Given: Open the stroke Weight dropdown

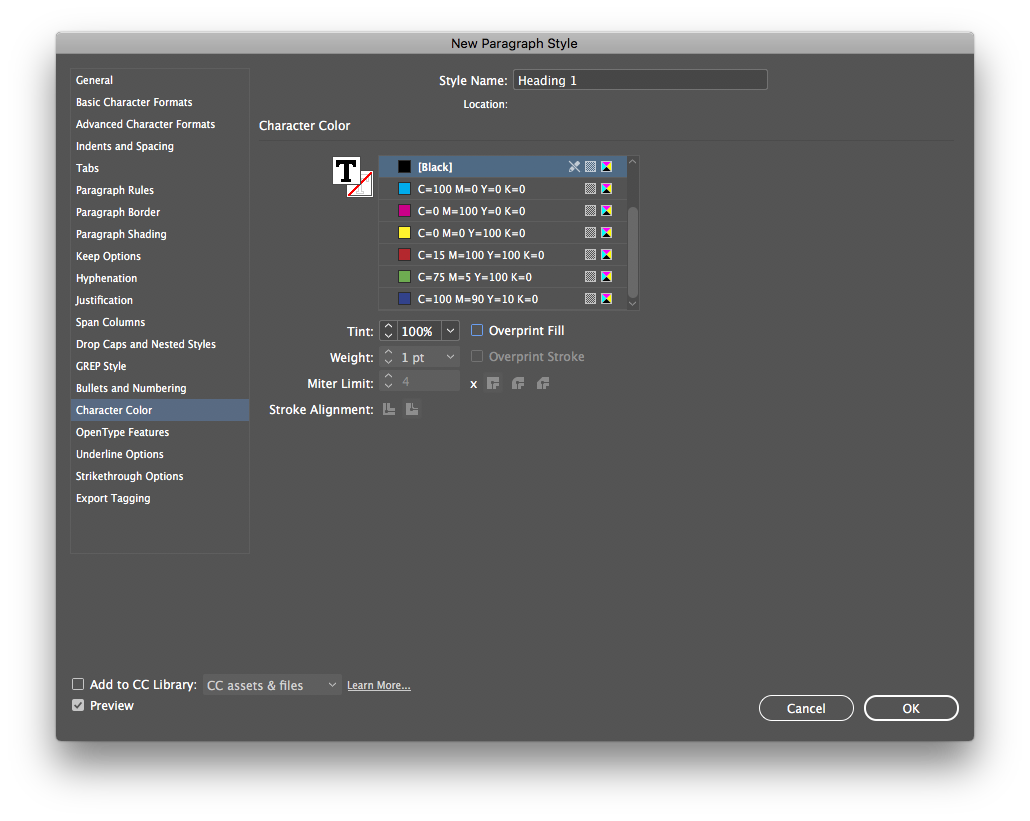Looking at the screenshot, I should (450, 357).
